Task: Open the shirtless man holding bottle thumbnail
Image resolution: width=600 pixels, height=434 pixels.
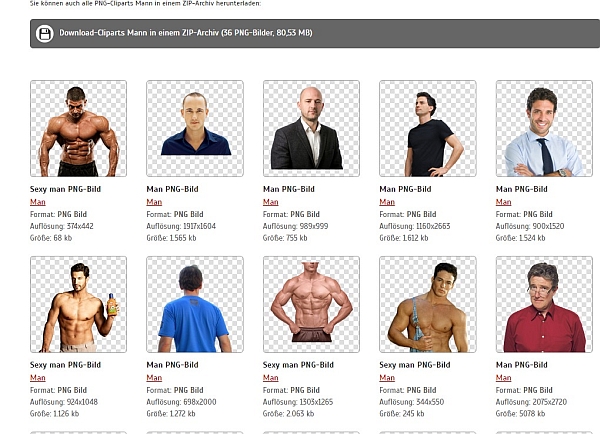Action: click(x=78, y=304)
